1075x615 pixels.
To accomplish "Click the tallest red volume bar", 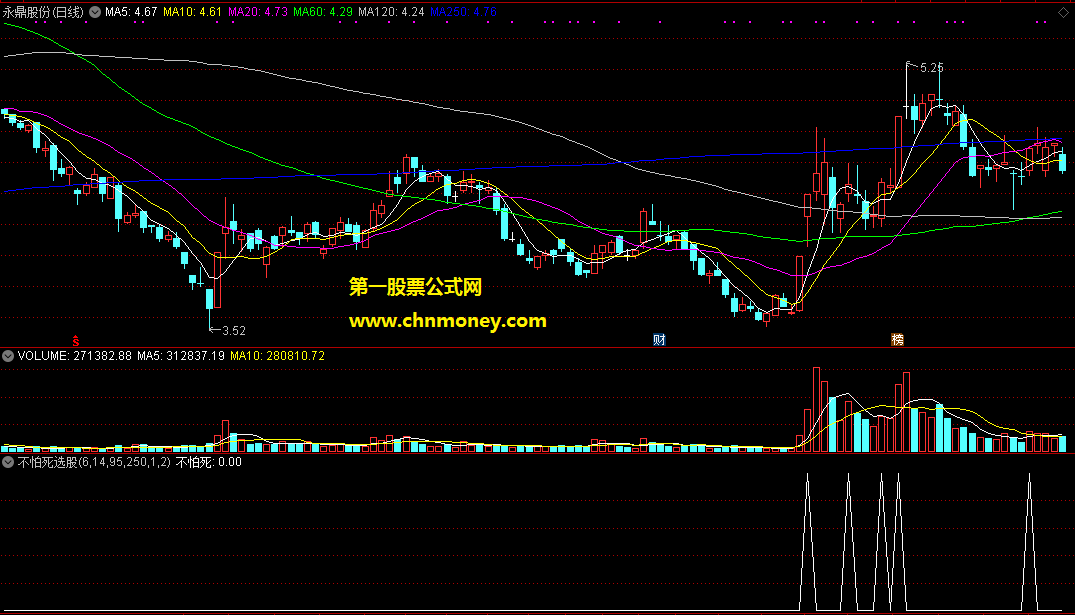I will pyautogui.click(x=817, y=409).
